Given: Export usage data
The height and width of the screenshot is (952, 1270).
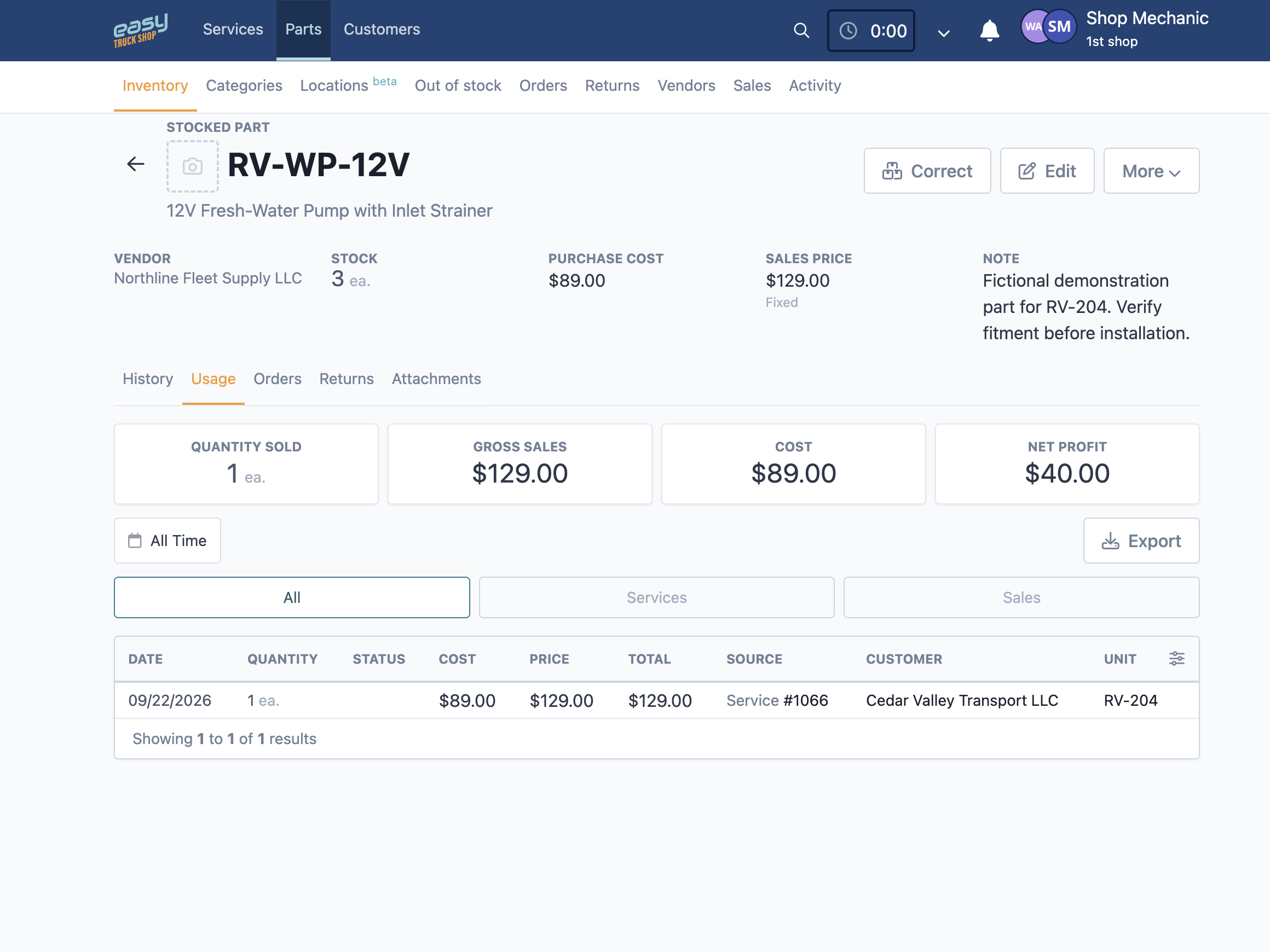Looking at the screenshot, I should (1141, 541).
